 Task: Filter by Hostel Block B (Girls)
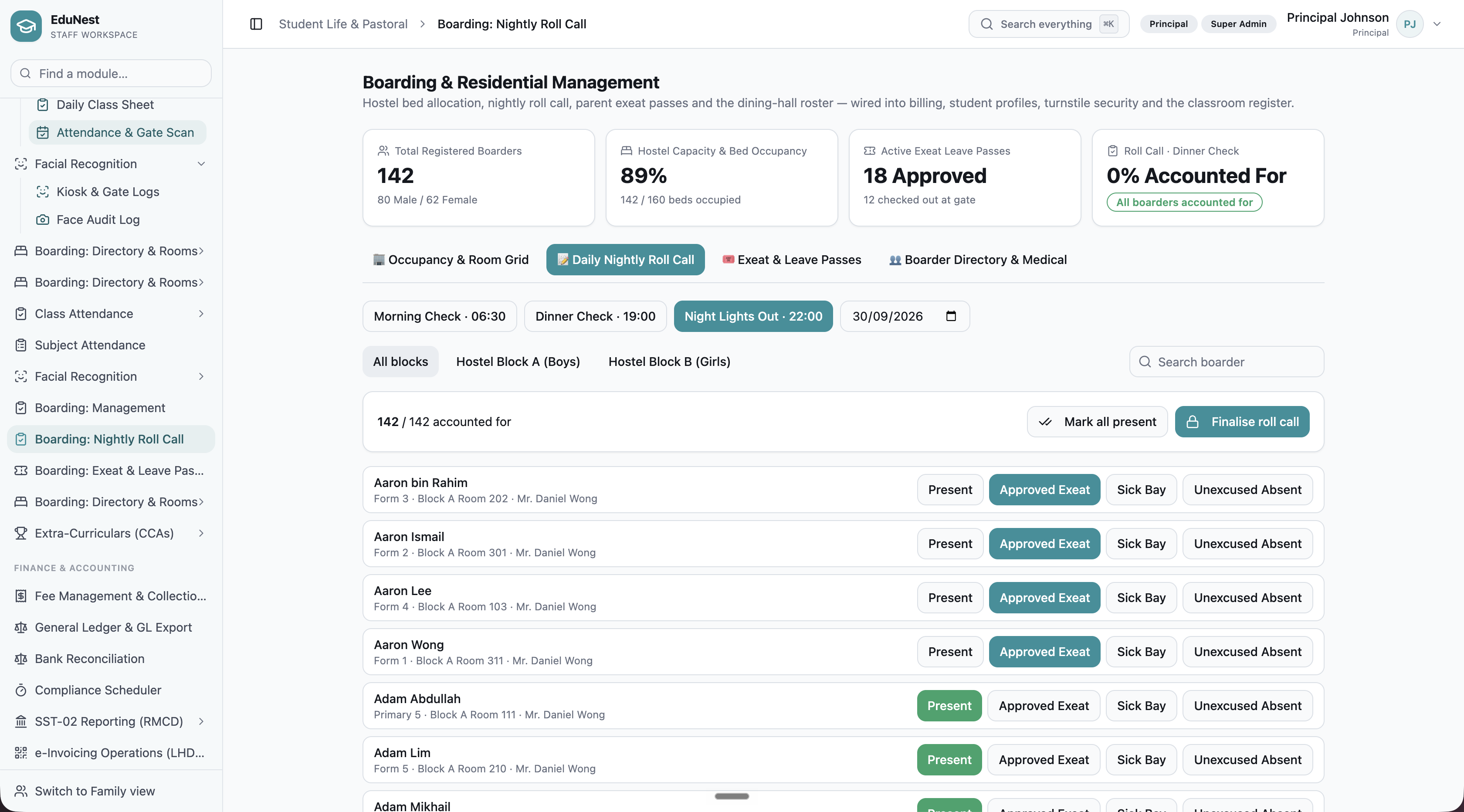[x=670, y=362]
